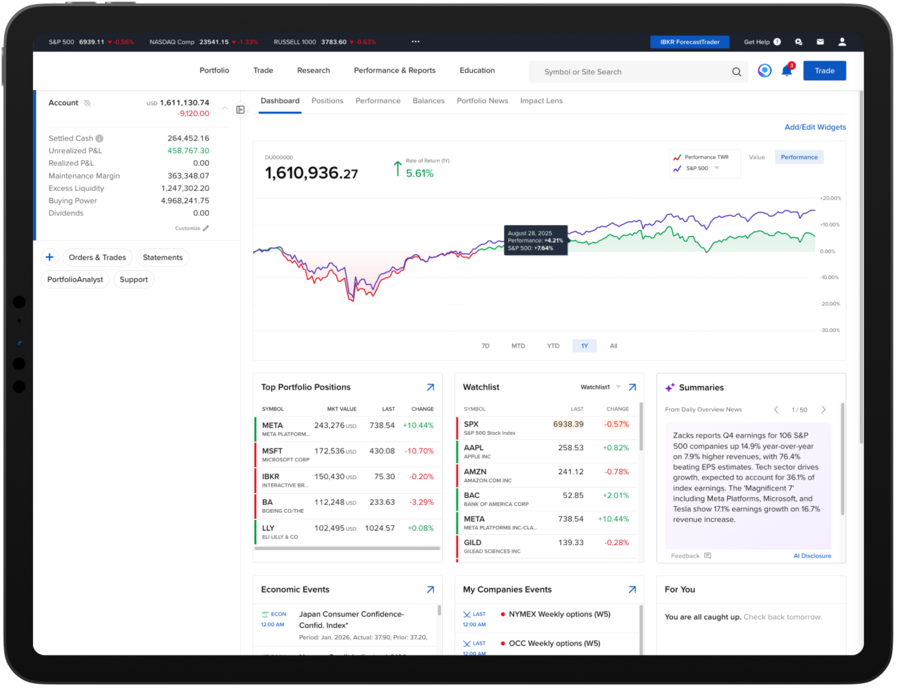The width and height of the screenshot is (897, 688).
Task: Click the Add/Edit Widgets link
Action: pyautogui.click(x=815, y=128)
